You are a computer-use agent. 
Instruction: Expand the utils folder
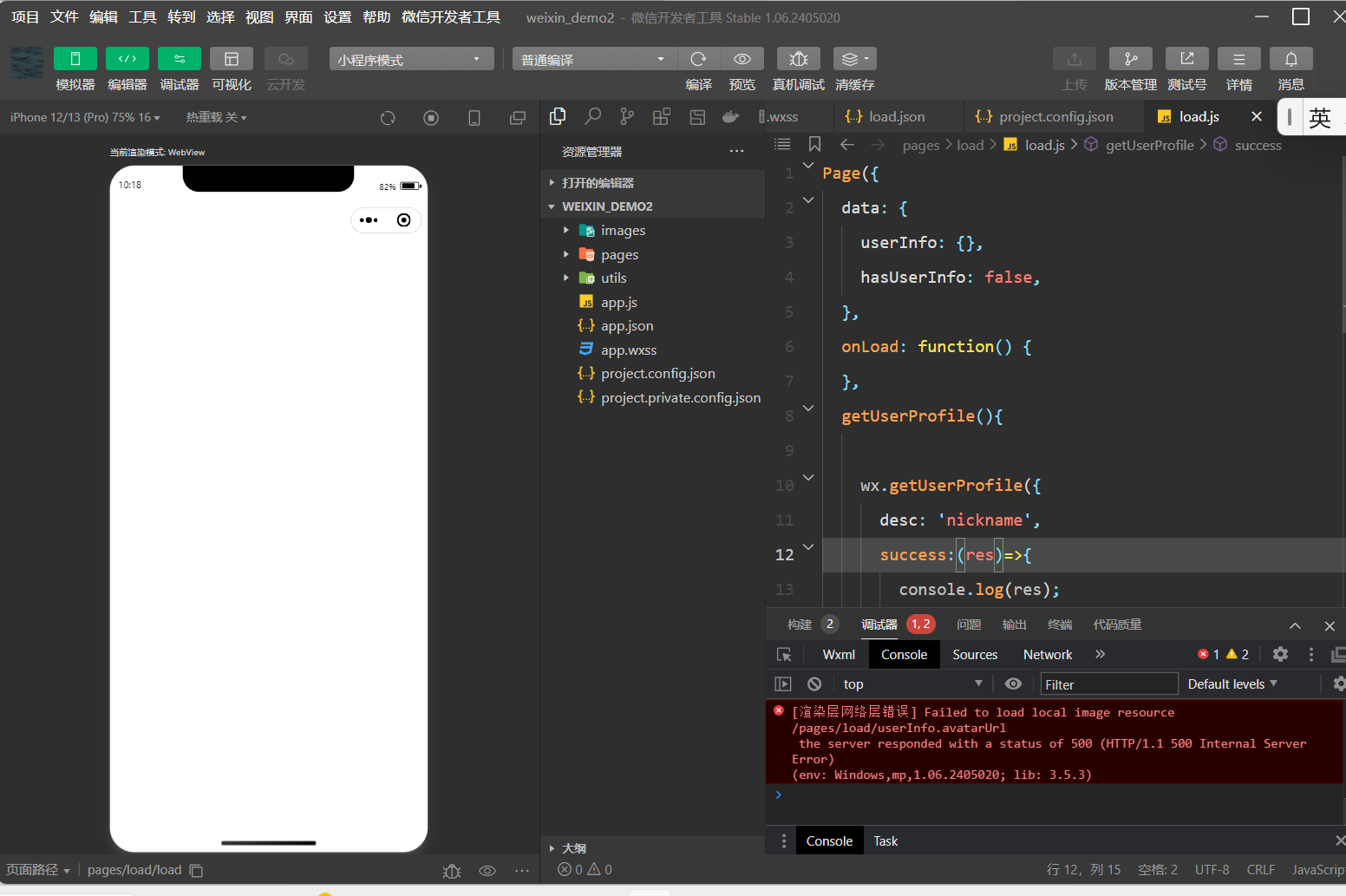pos(652,278)
